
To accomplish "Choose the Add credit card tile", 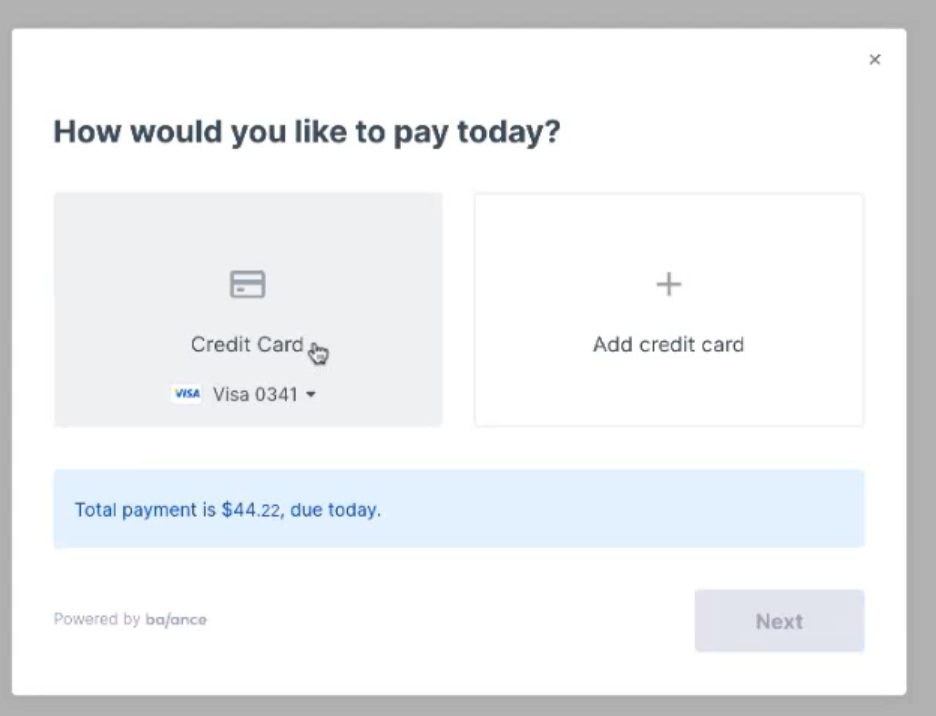I will [669, 309].
